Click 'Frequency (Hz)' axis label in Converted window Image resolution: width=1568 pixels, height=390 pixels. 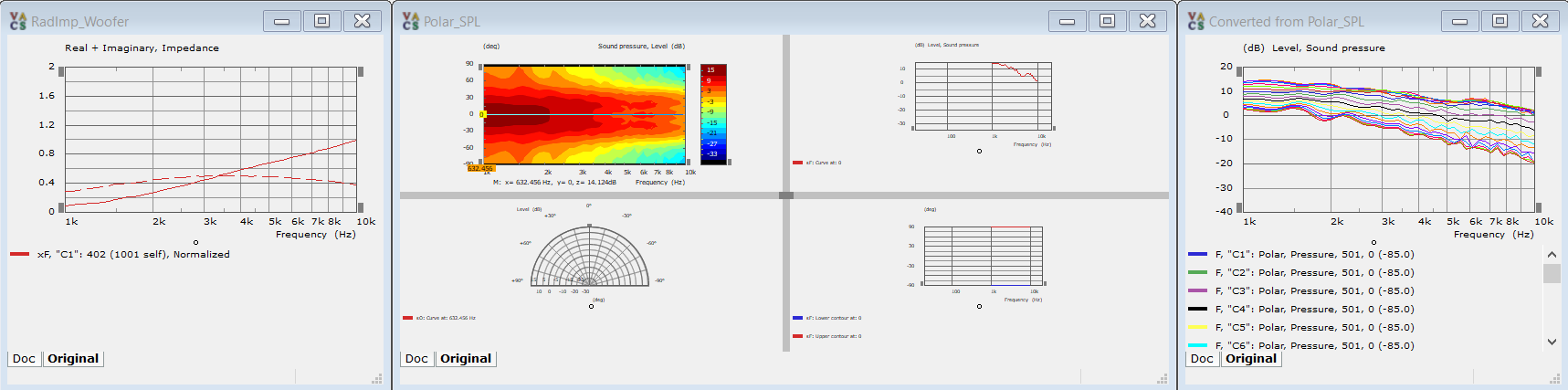click(x=1494, y=235)
